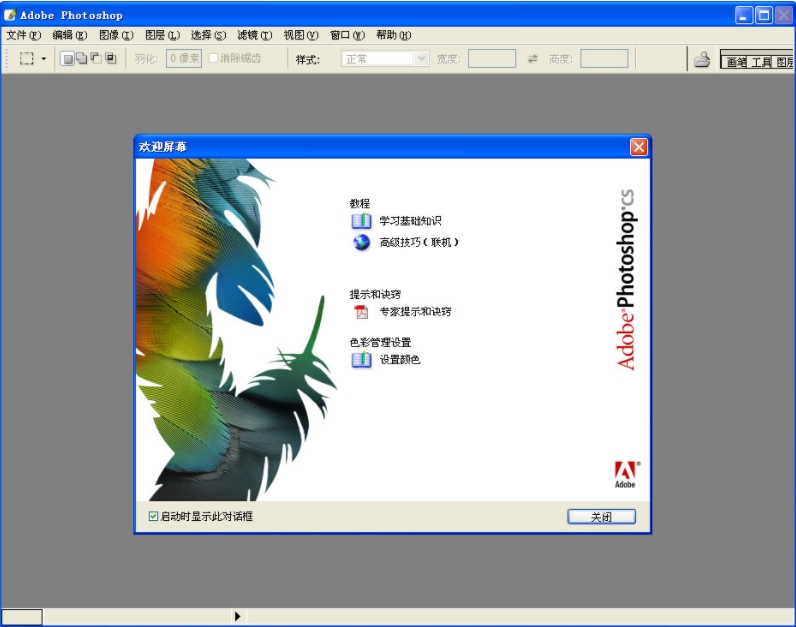Click the globe icon beside 高级技巧(联机)
796x627 pixels.
[x=361, y=242]
